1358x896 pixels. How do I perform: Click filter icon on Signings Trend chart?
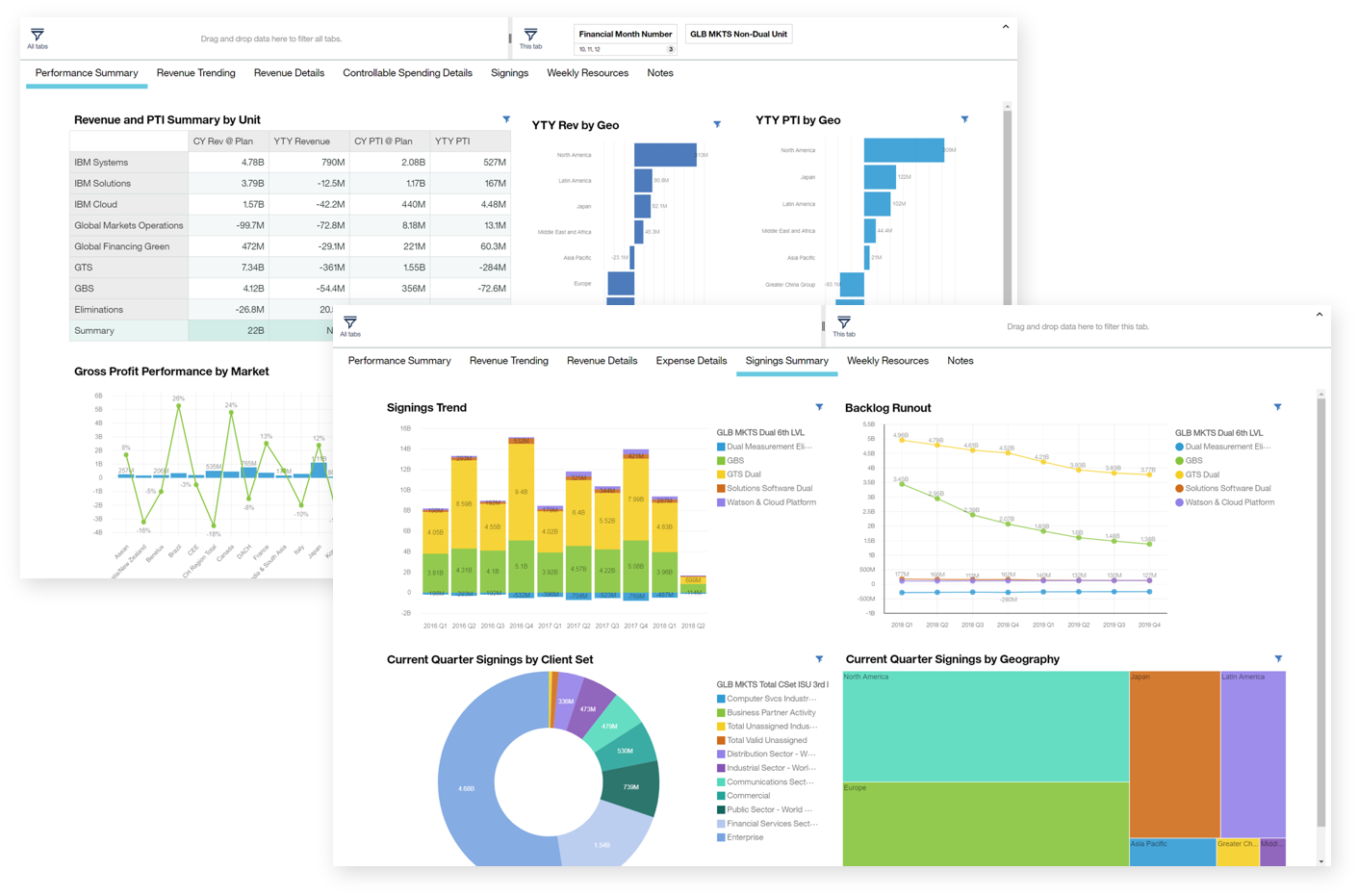819,407
